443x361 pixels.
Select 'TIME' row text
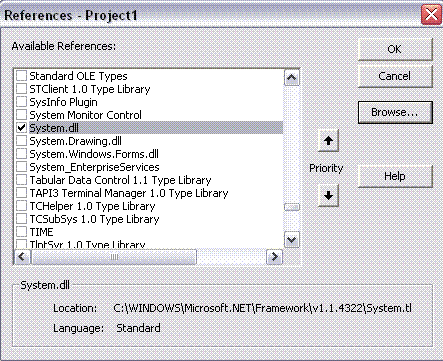pos(41,232)
